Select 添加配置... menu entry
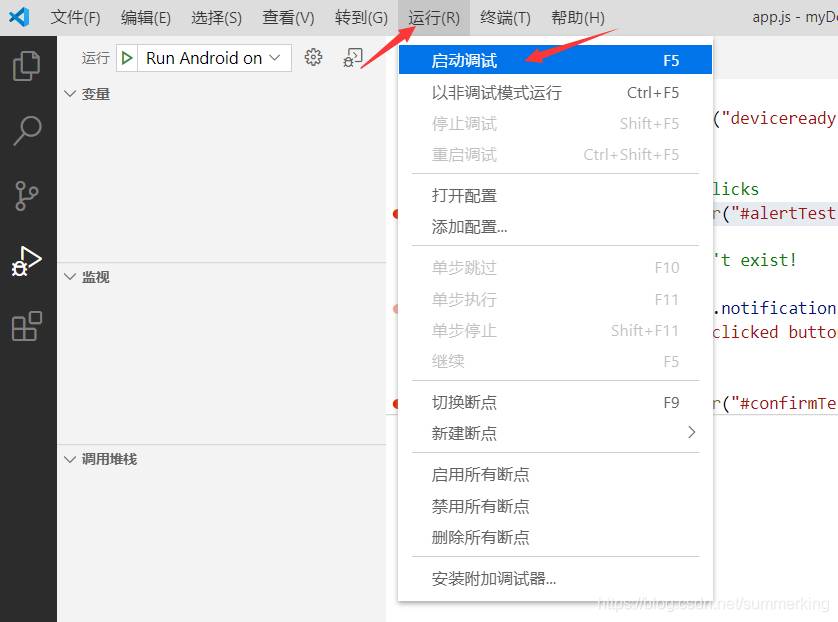The height and width of the screenshot is (622, 838). 555,227
